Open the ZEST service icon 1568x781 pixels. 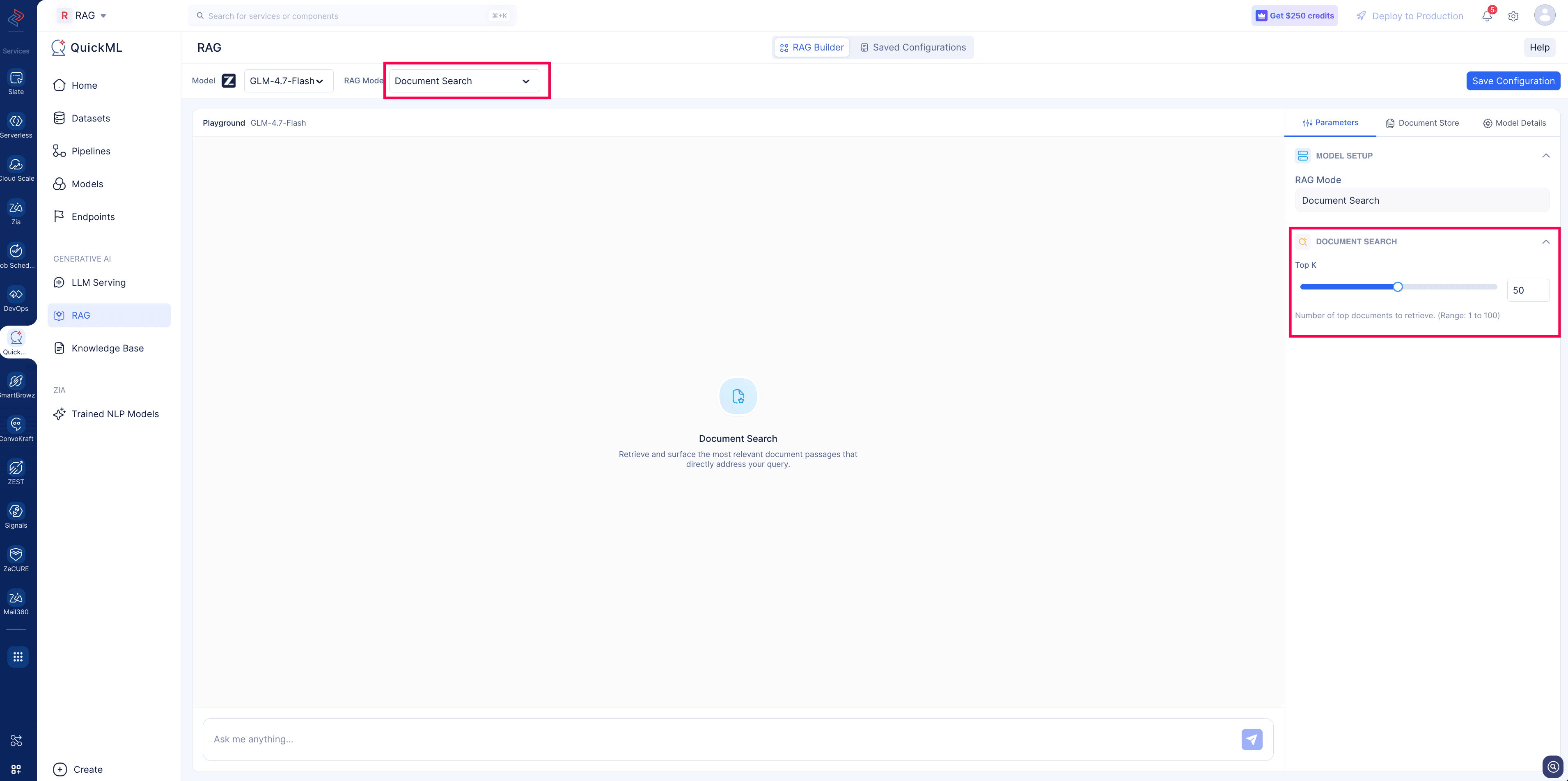click(x=16, y=468)
